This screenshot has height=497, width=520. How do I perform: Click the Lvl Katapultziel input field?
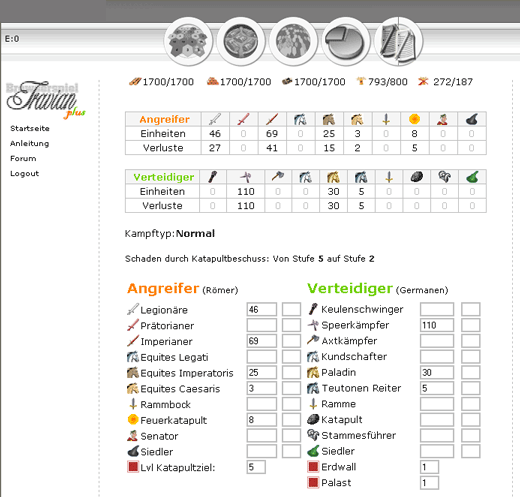pyautogui.click(x=256, y=467)
